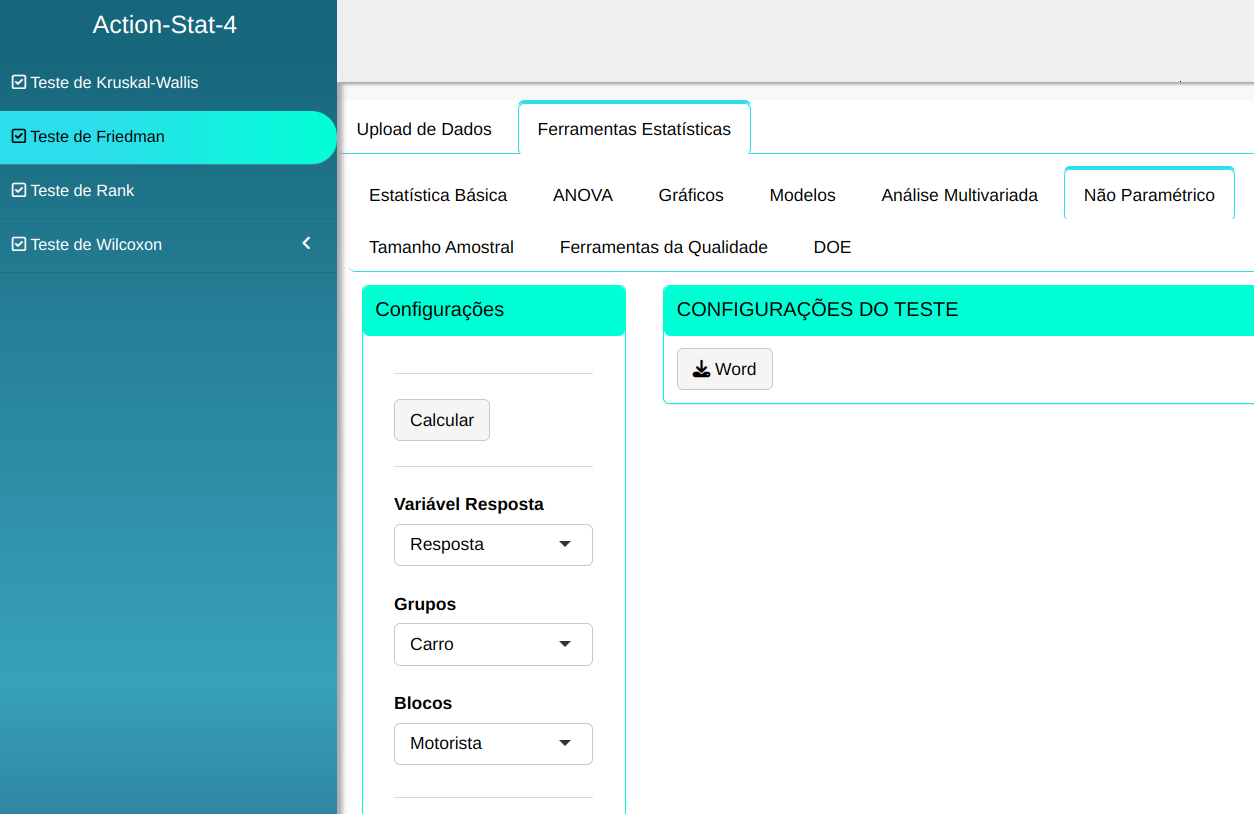Open the Análise Multivariada tab
The width and height of the screenshot is (1254, 814).
coord(959,195)
